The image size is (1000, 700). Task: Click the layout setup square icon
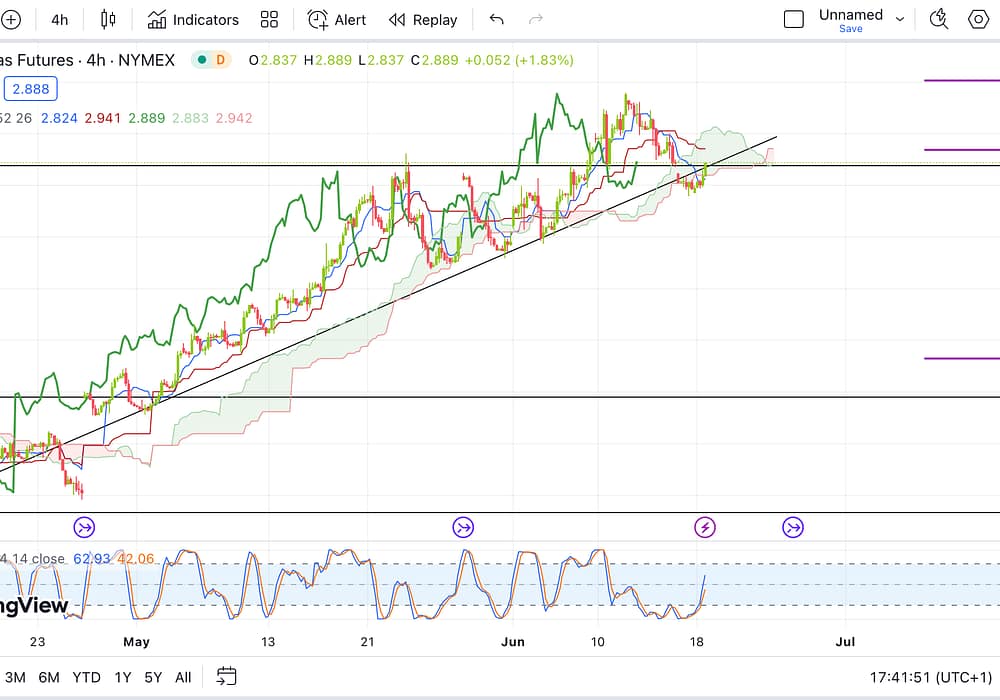tap(794, 19)
